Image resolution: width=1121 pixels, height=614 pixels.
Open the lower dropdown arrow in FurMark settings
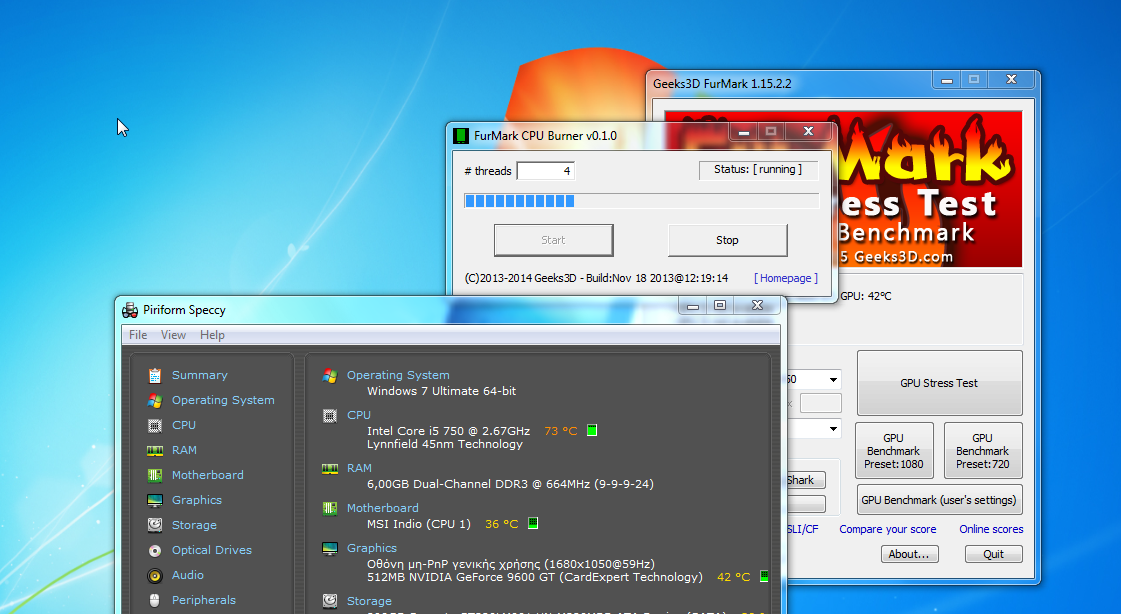pyautogui.click(x=833, y=429)
